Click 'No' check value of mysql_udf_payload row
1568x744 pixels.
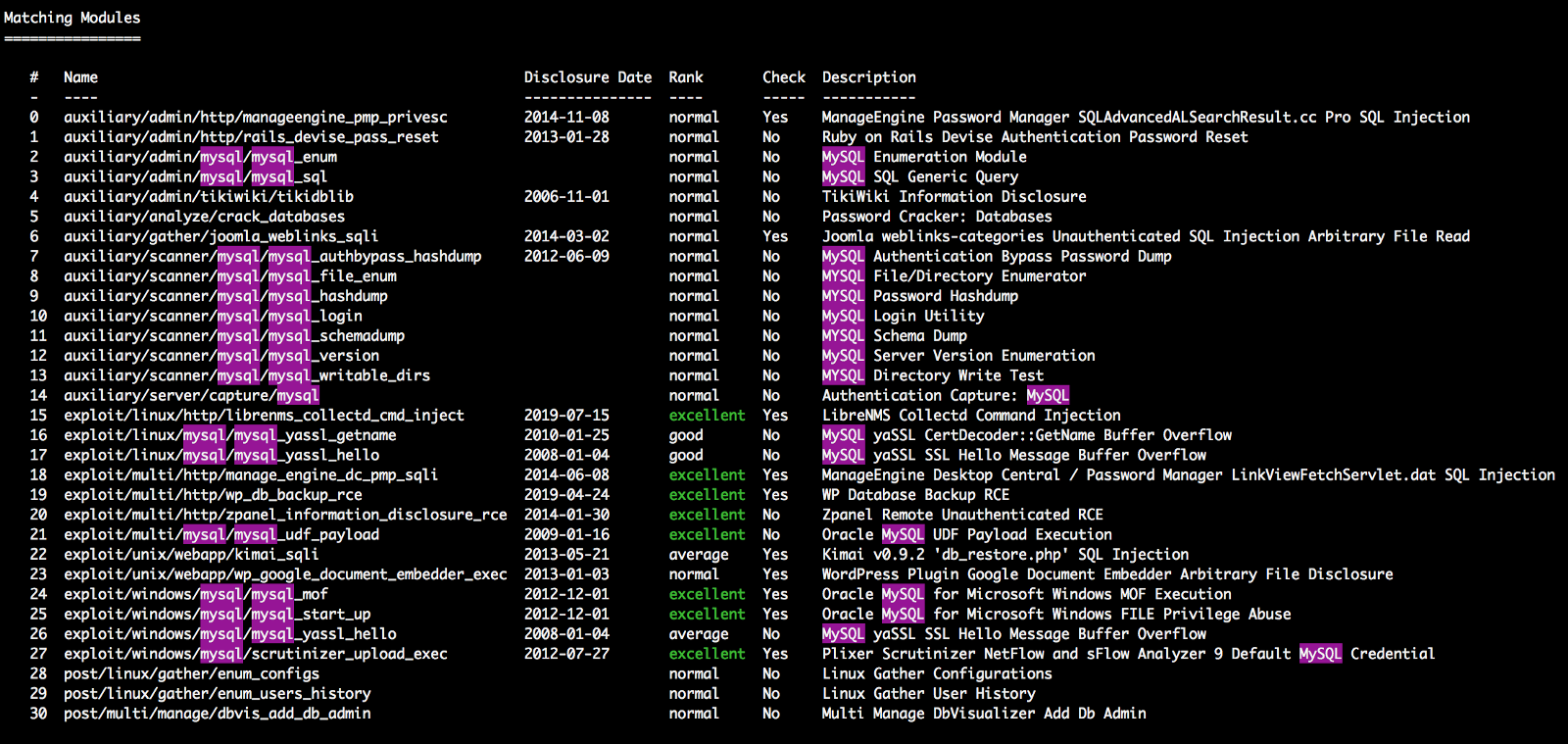771,535
